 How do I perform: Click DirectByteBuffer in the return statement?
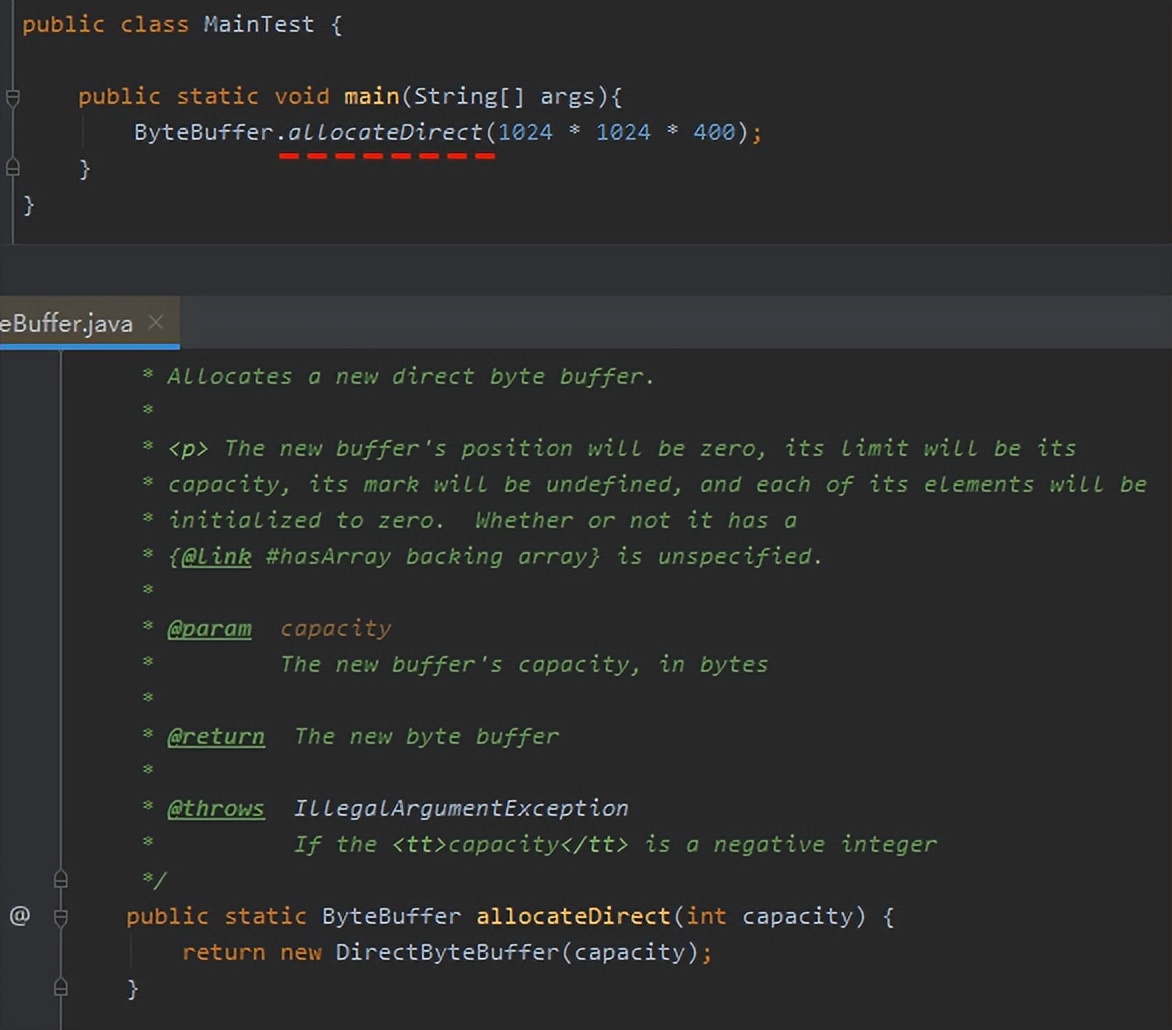point(446,952)
